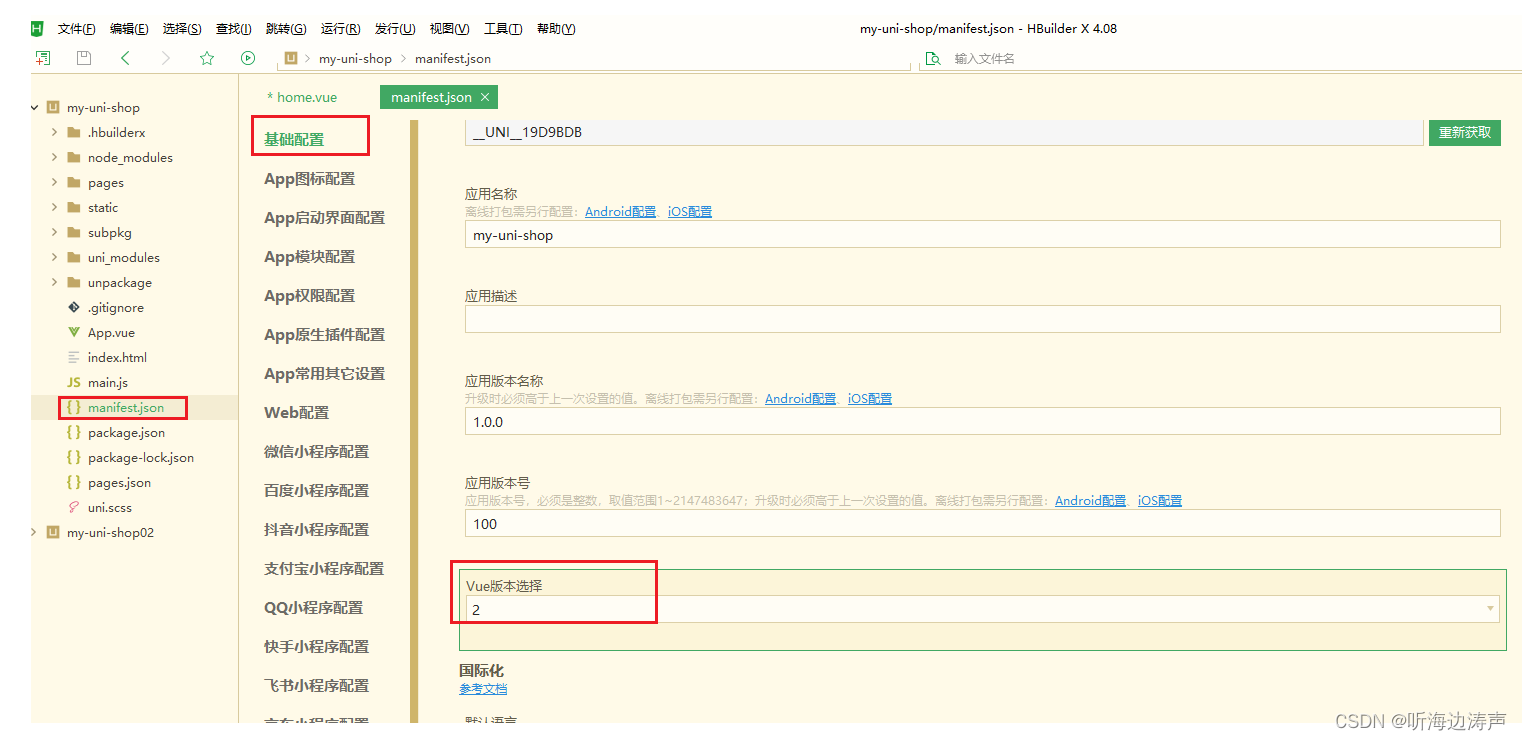Select the 支付宝小程序配置 section
1522x740 pixels.
click(x=324, y=569)
